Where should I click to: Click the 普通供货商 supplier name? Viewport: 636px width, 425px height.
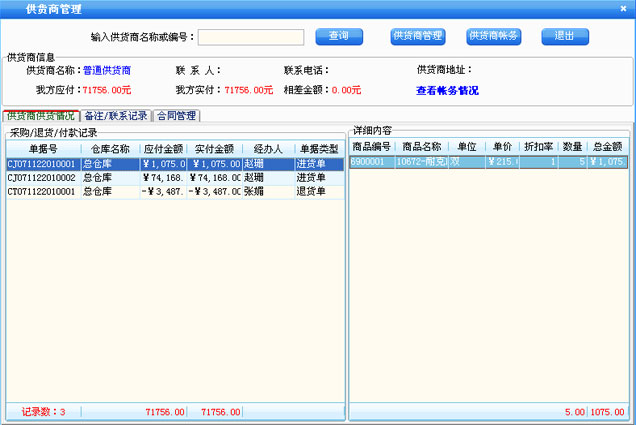tap(107, 70)
